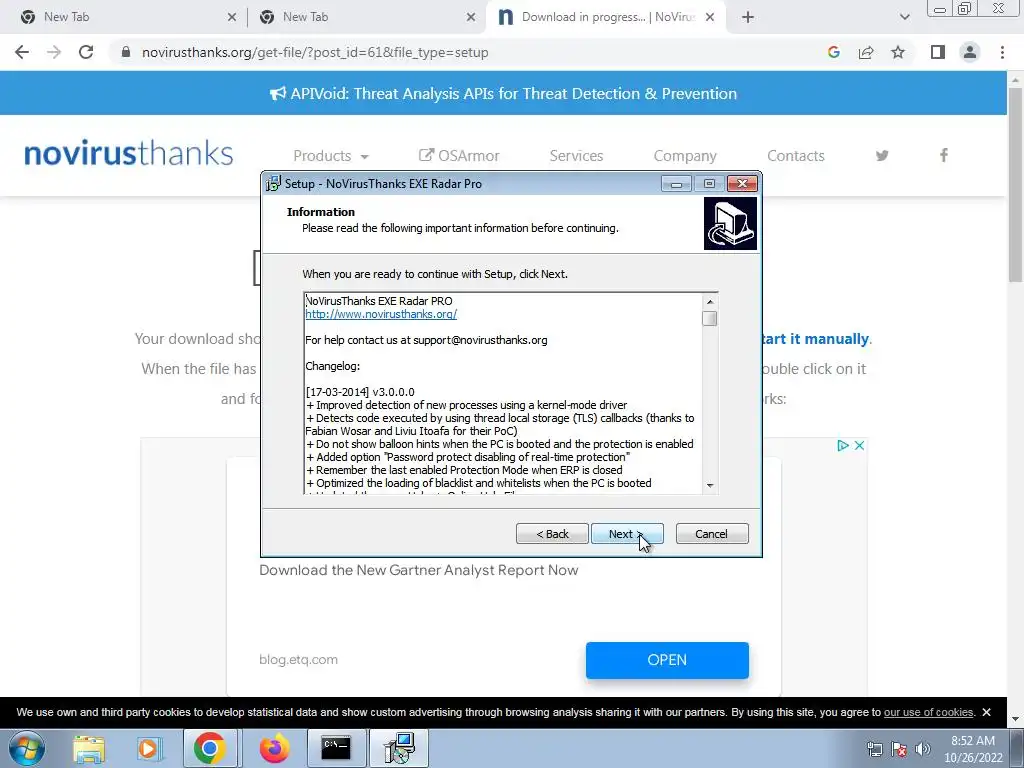This screenshot has height=768, width=1024.
Task: Click the Action Center flag tray icon
Action: (x=899, y=749)
